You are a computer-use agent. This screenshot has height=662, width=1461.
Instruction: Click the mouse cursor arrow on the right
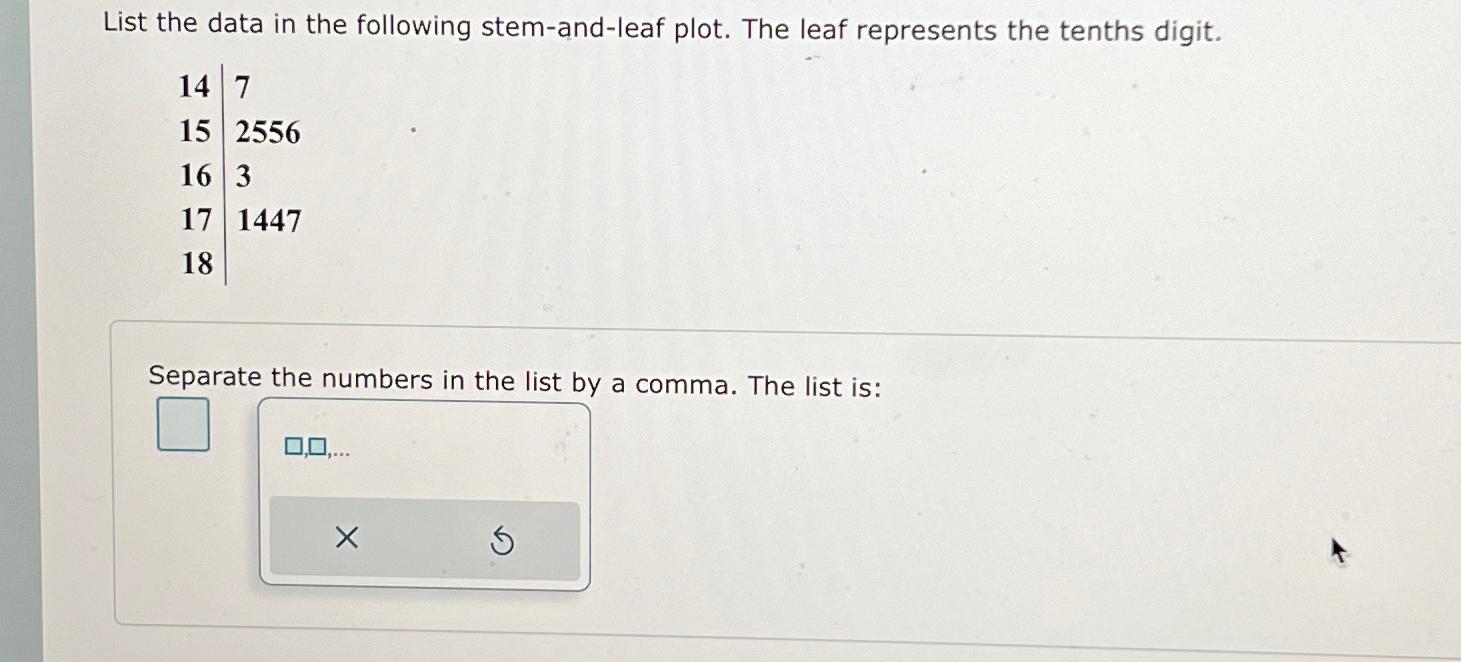click(1340, 550)
